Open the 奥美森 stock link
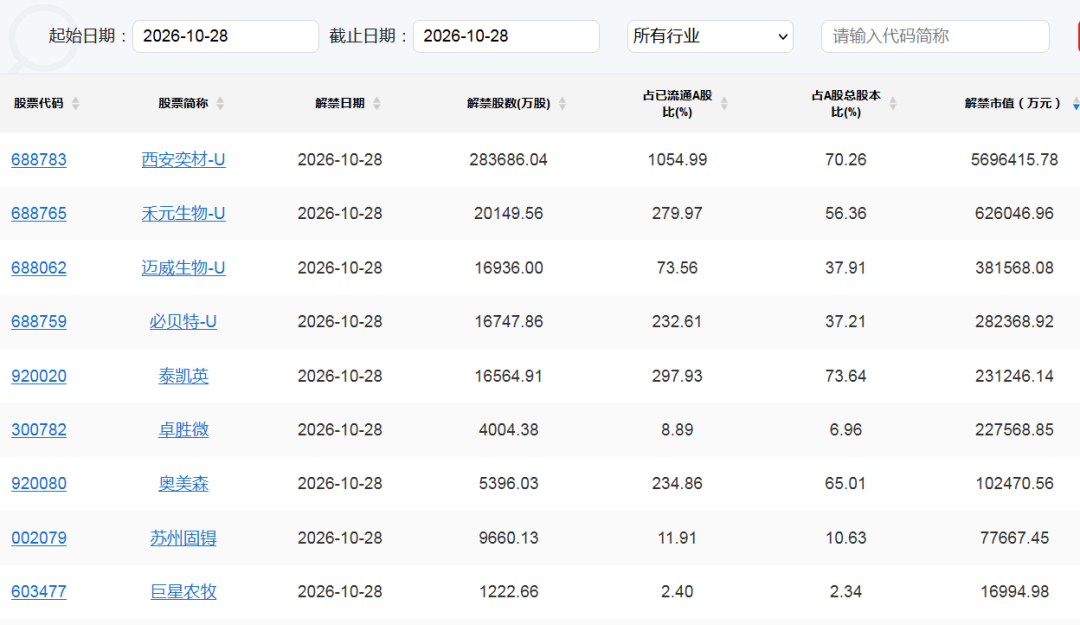The height and width of the screenshot is (625, 1080). click(x=183, y=484)
